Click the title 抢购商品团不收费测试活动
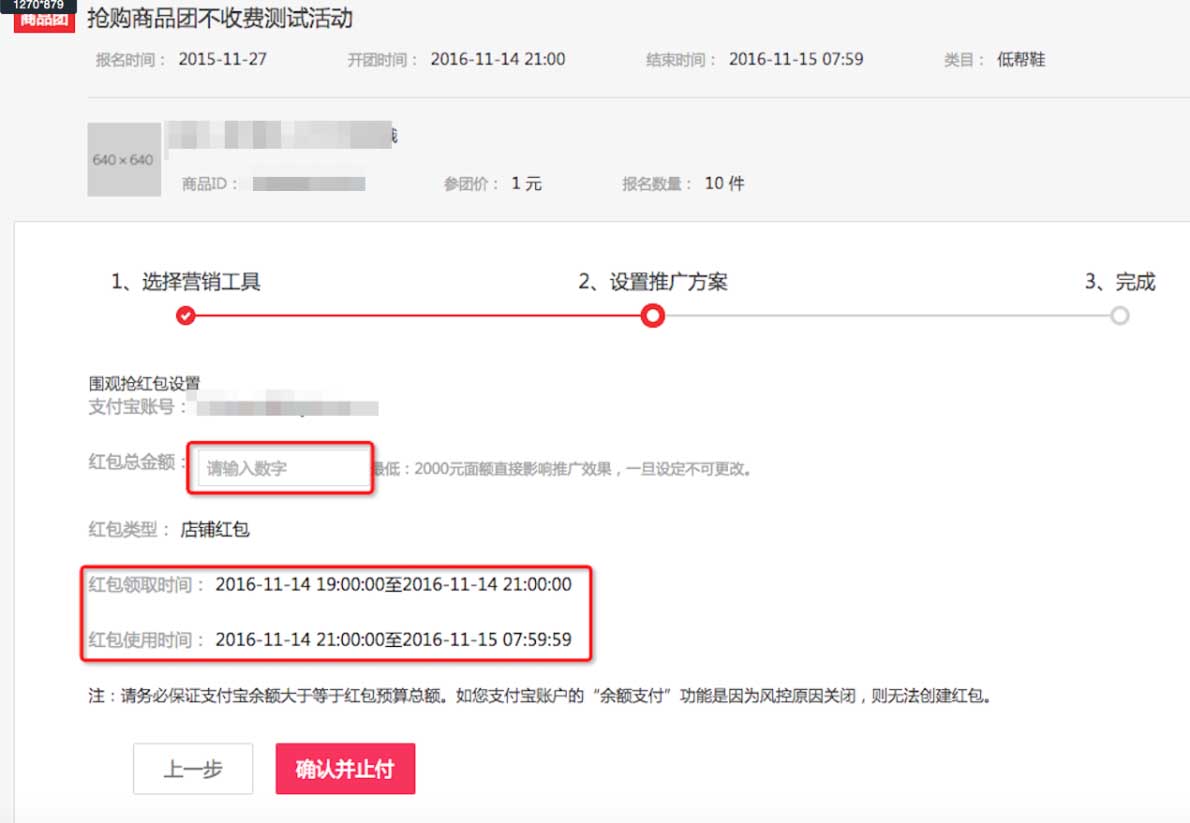 220,18
